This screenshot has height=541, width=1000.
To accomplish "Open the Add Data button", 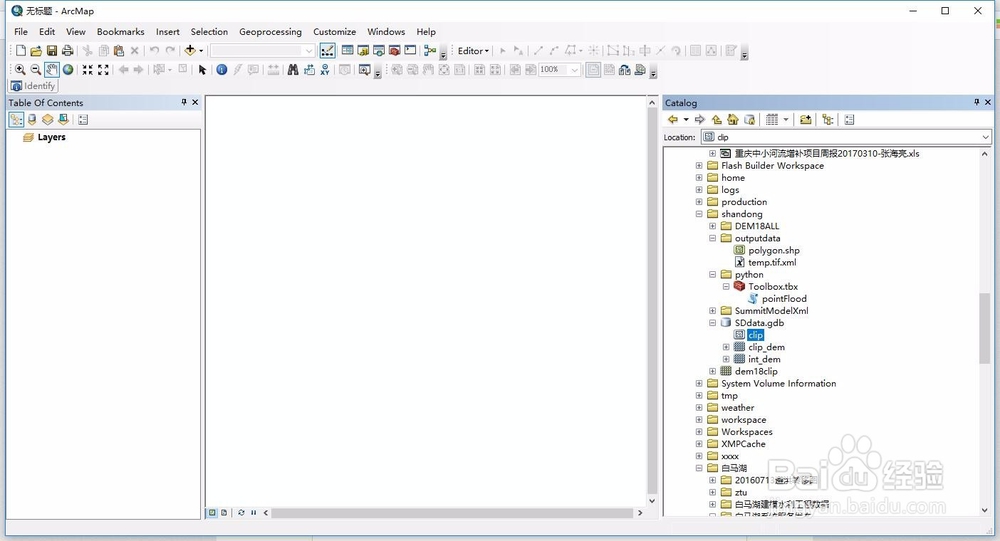I will coord(190,50).
